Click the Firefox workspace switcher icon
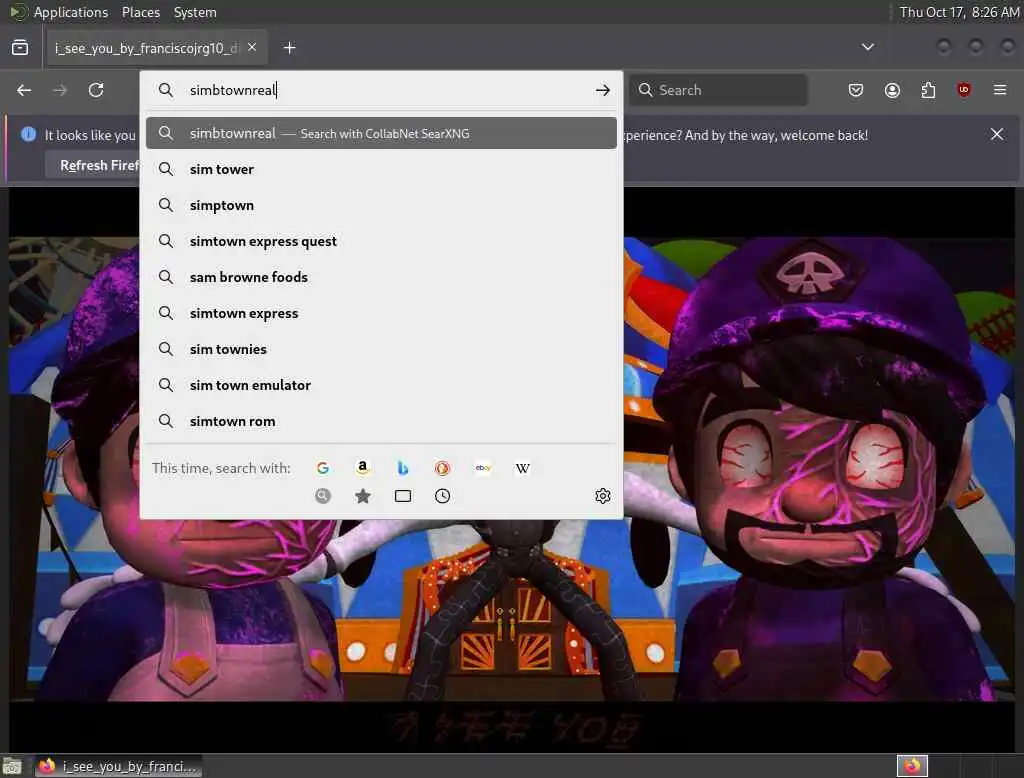Viewport: 1024px width, 778px height. (912, 766)
